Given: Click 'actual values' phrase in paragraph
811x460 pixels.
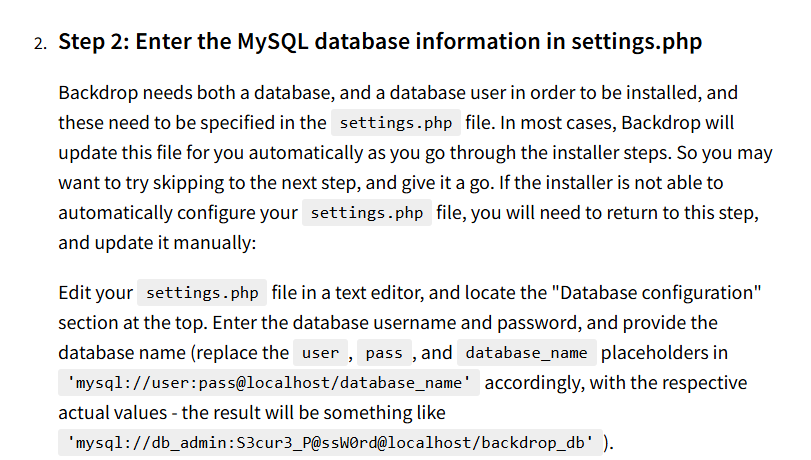Looking at the screenshot, I should 113,413.
